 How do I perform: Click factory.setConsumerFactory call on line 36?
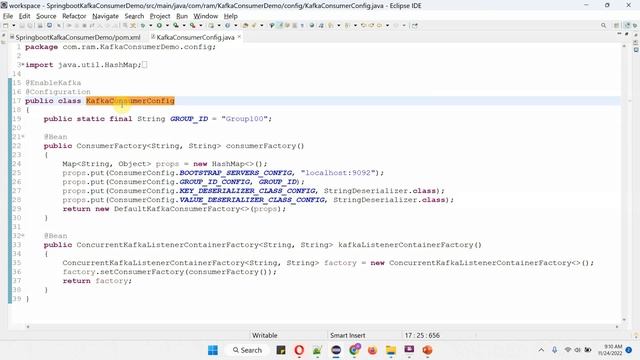tap(169, 272)
